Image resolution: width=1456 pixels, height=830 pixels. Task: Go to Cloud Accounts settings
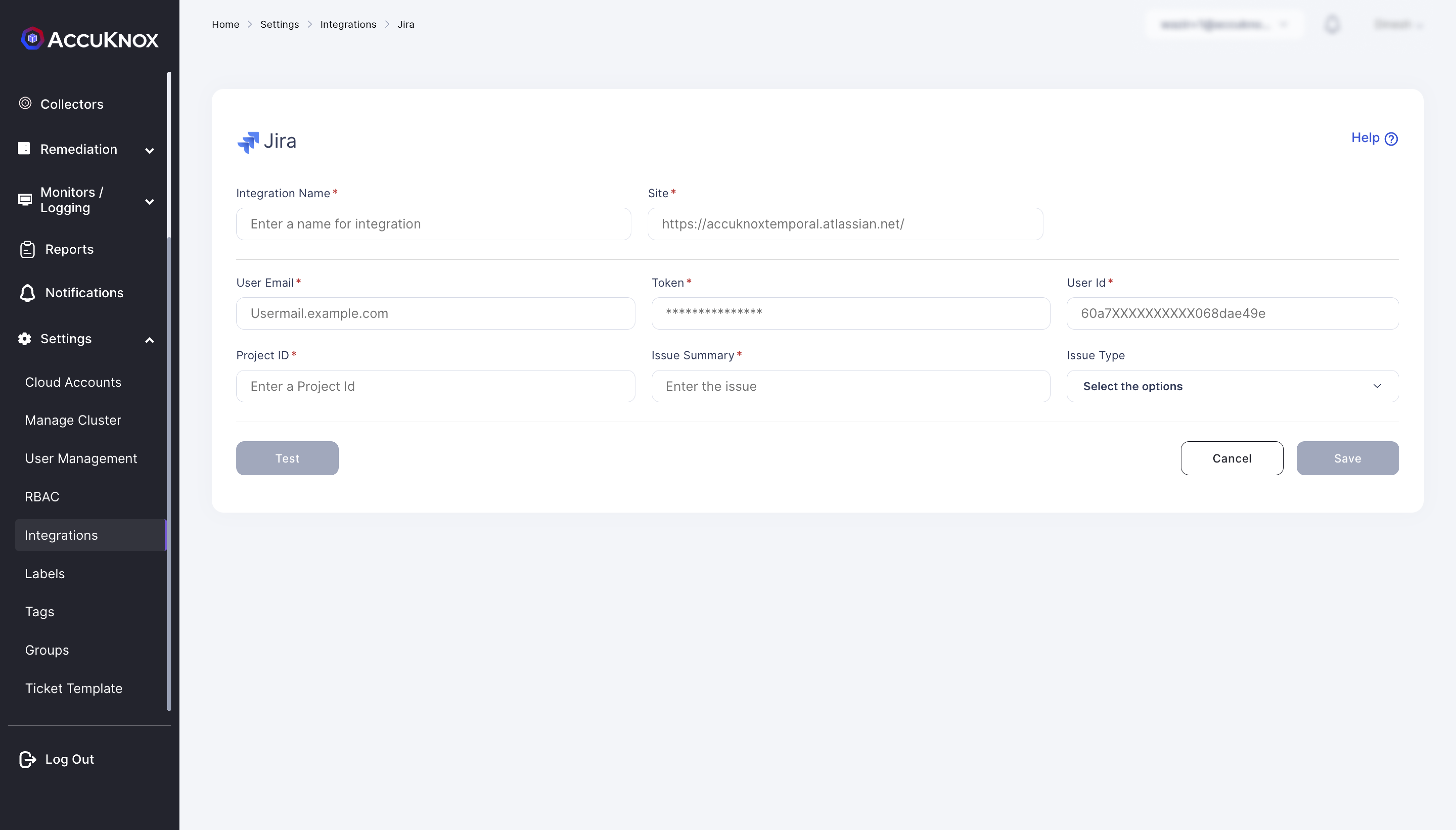[x=73, y=382]
